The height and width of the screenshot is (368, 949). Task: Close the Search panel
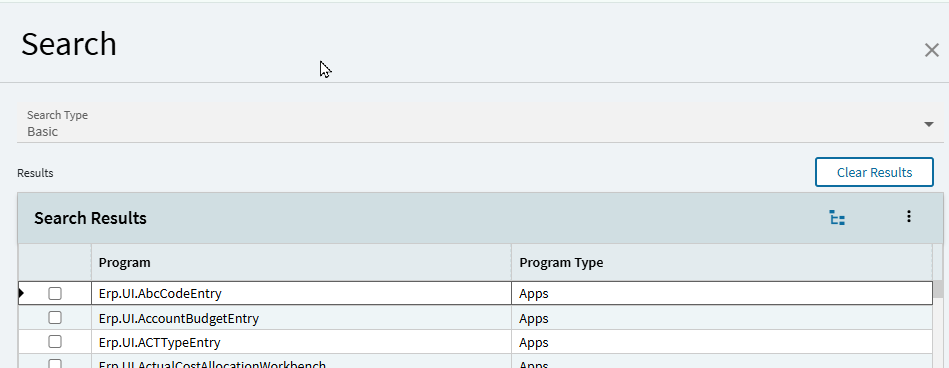(931, 50)
